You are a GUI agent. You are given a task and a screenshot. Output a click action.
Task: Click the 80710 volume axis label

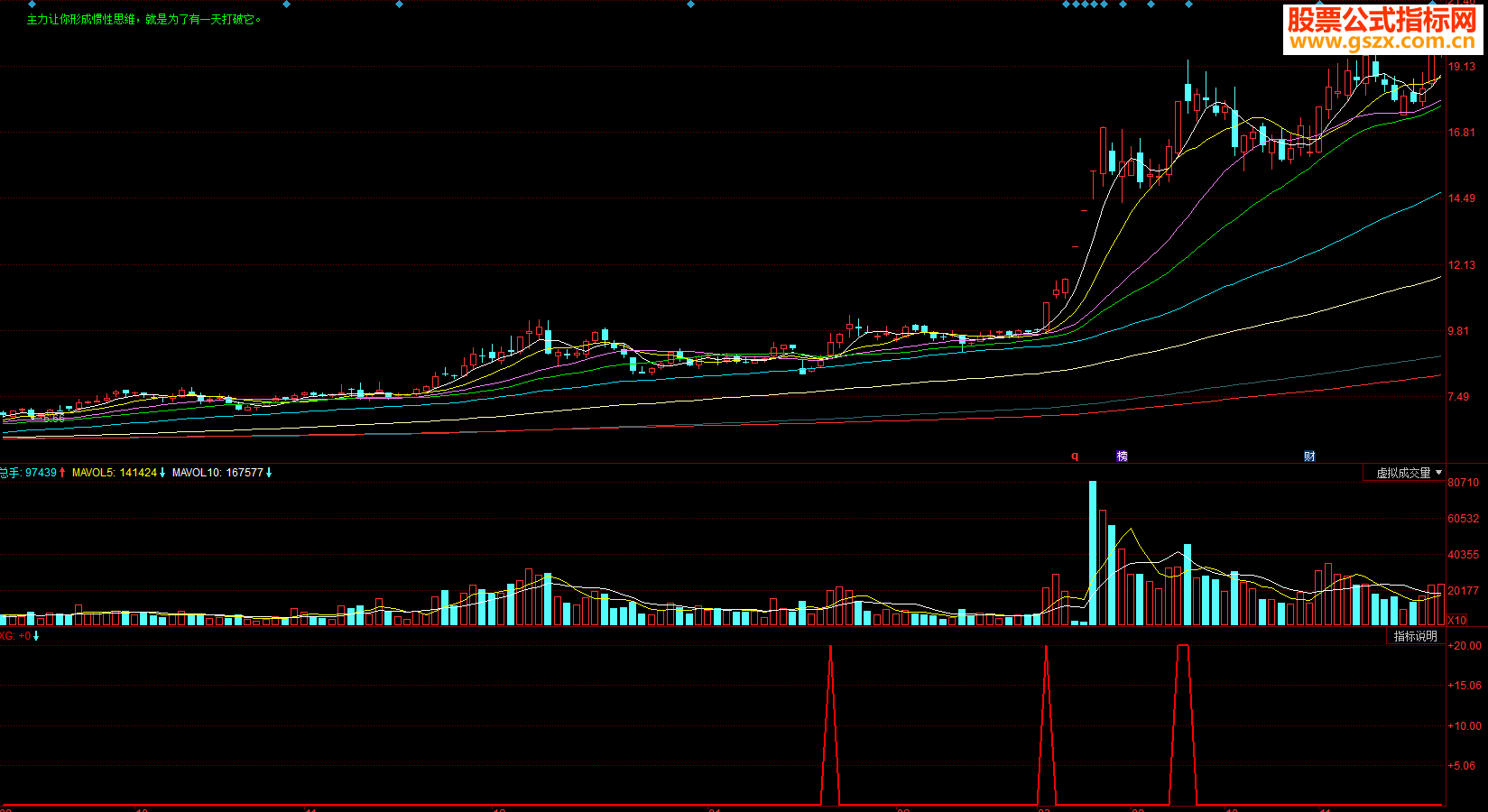click(1464, 483)
